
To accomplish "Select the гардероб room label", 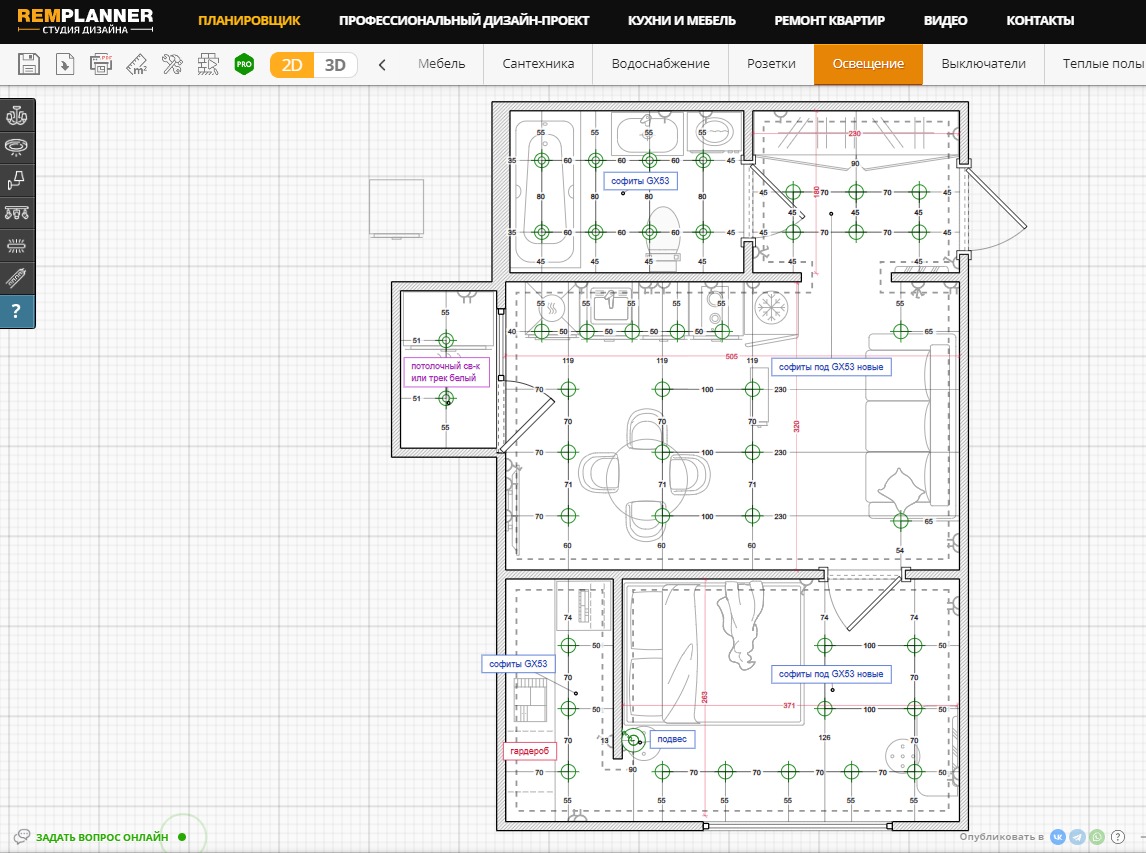I will pyautogui.click(x=530, y=751).
